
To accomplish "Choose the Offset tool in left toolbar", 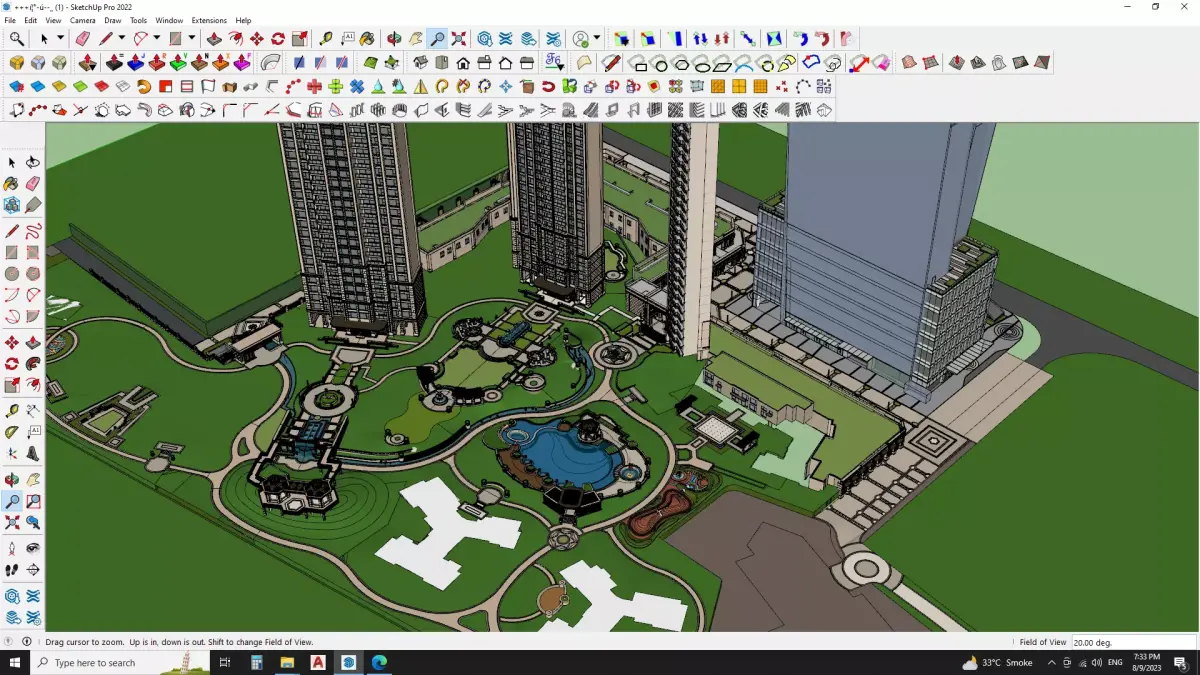I will [33, 385].
